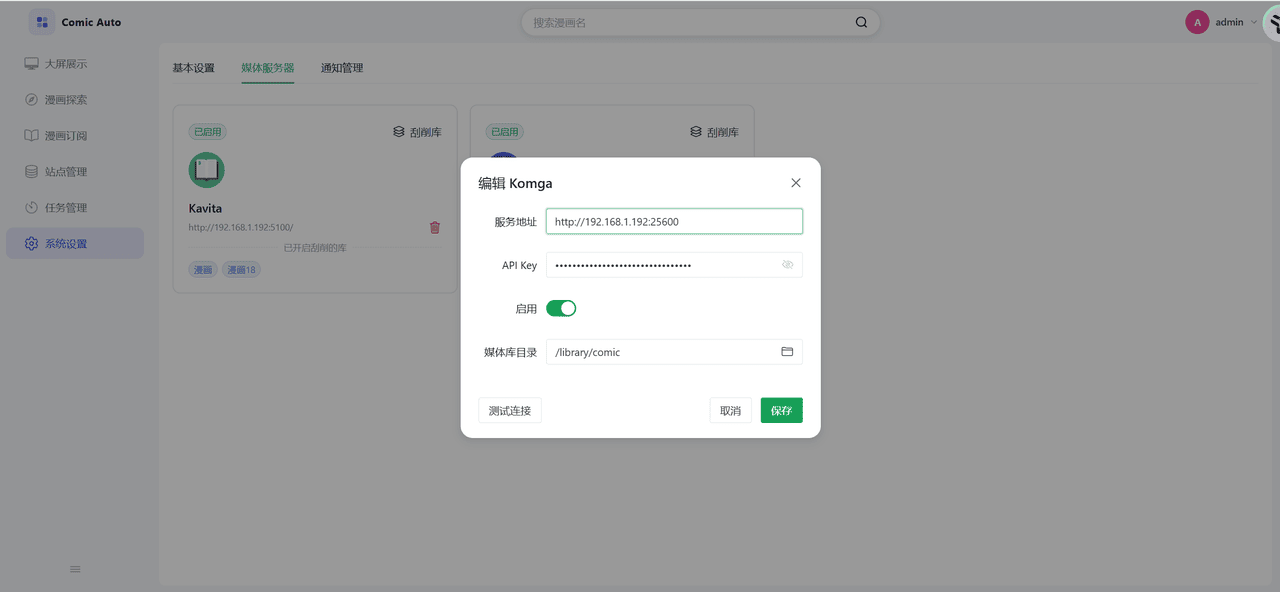Switch to the 媒体服务器 tab
Viewport: 1280px width, 592px height.
pos(268,68)
